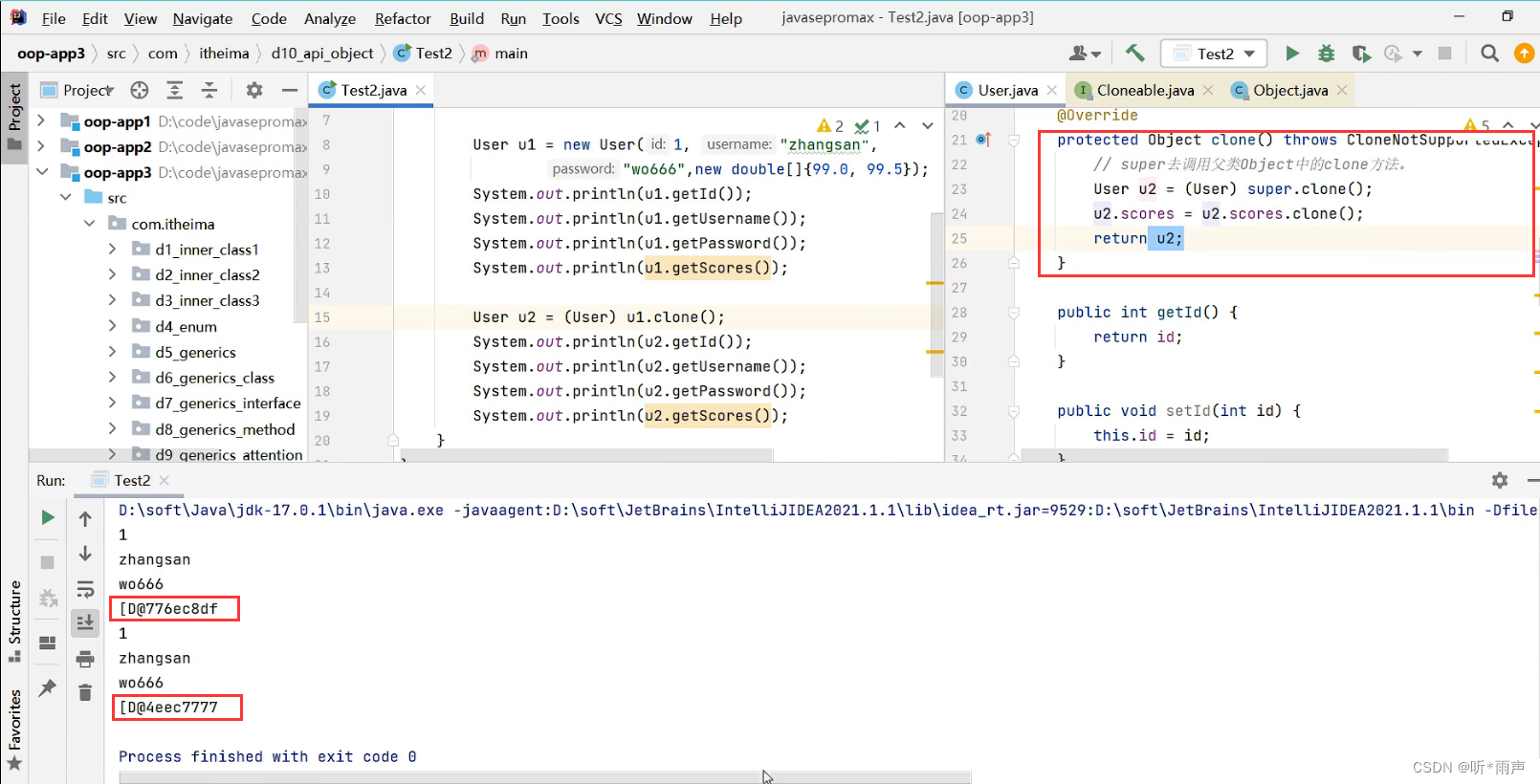
Task: Expand the oop-app2 module
Action: point(41,146)
